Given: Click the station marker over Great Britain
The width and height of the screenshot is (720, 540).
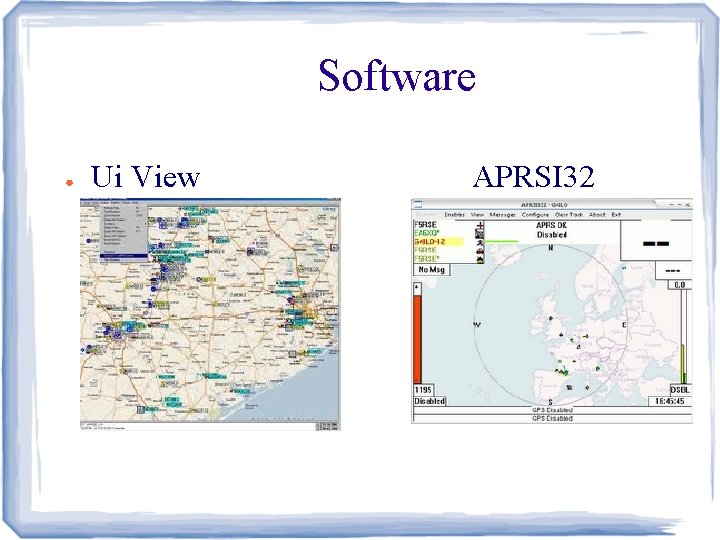Looking at the screenshot, I should 551,318.
